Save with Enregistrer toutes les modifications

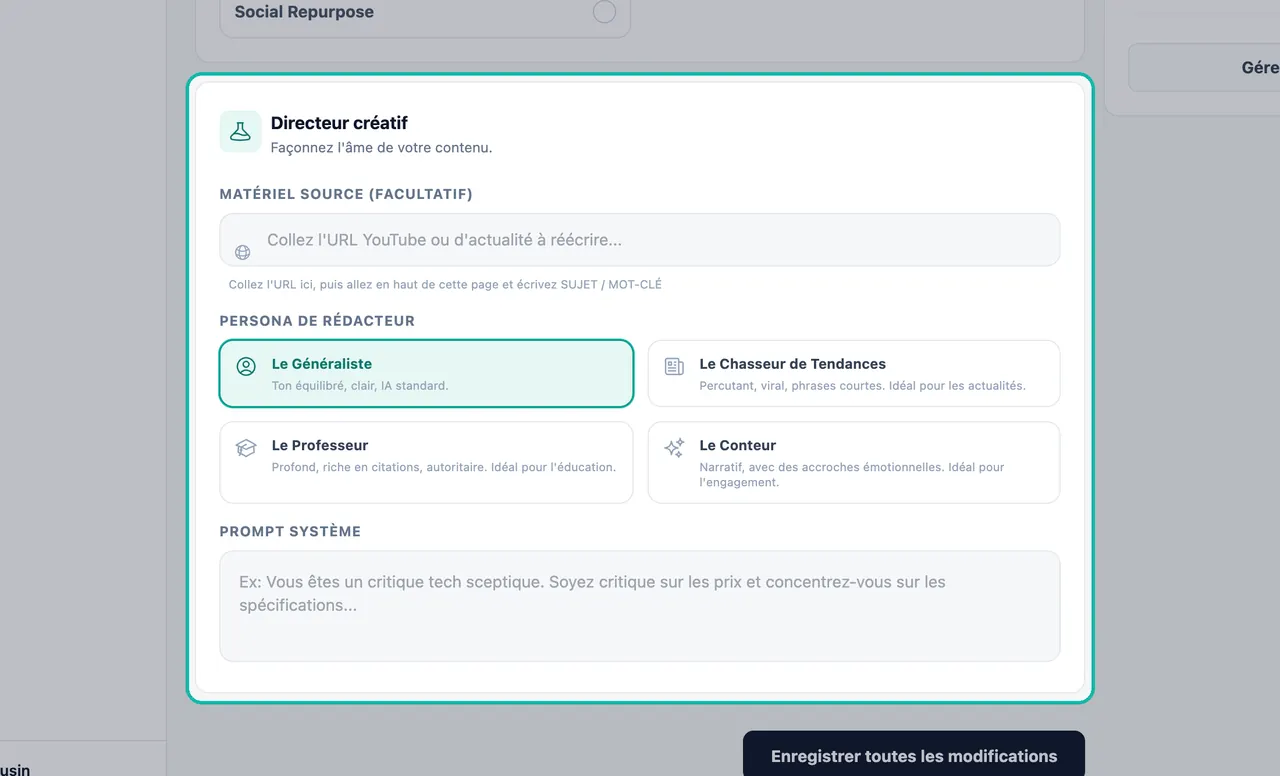click(x=914, y=754)
